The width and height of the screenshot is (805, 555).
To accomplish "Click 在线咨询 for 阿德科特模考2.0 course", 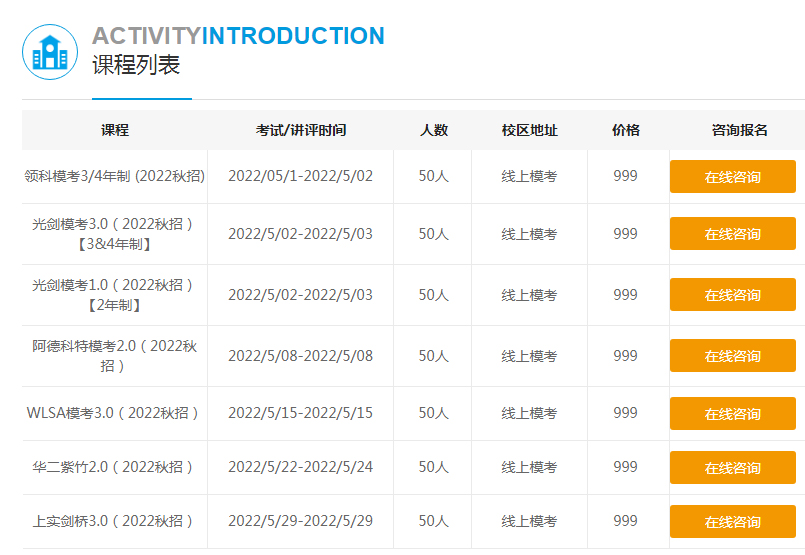I will (732, 356).
